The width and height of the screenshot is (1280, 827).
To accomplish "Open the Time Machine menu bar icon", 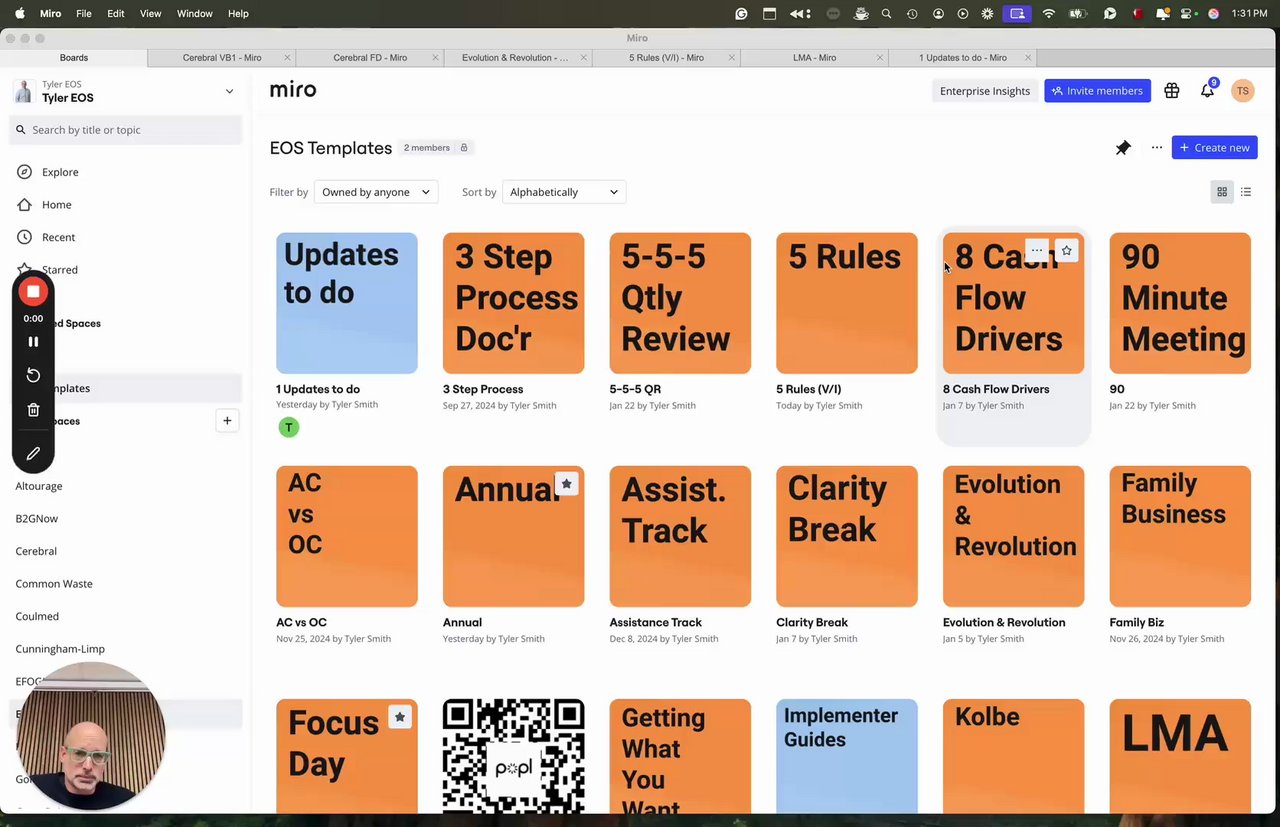I will pyautogui.click(x=912, y=14).
